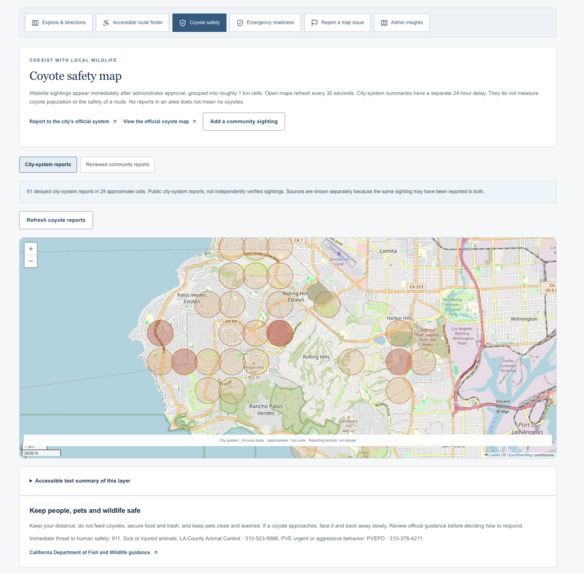Zoom out on the map with minus button
Image resolution: width=584 pixels, height=573 pixels.
[31, 261]
